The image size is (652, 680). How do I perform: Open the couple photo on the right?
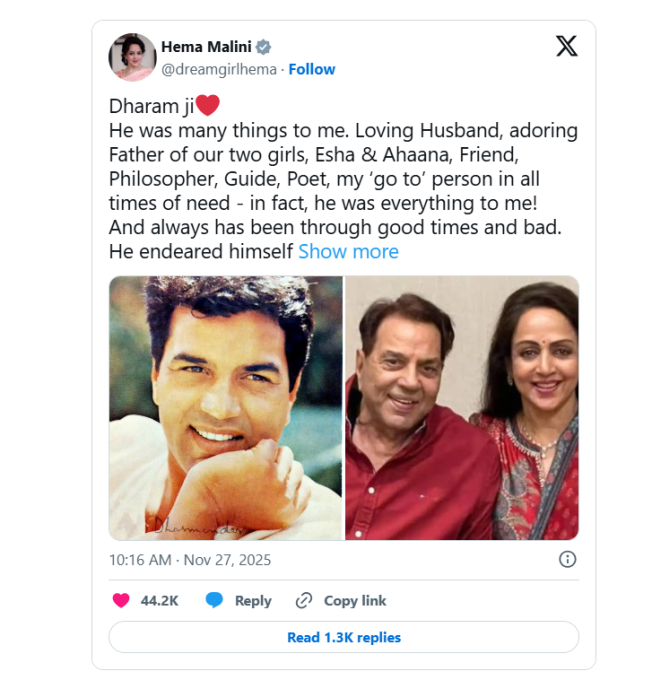click(x=462, y=408)
